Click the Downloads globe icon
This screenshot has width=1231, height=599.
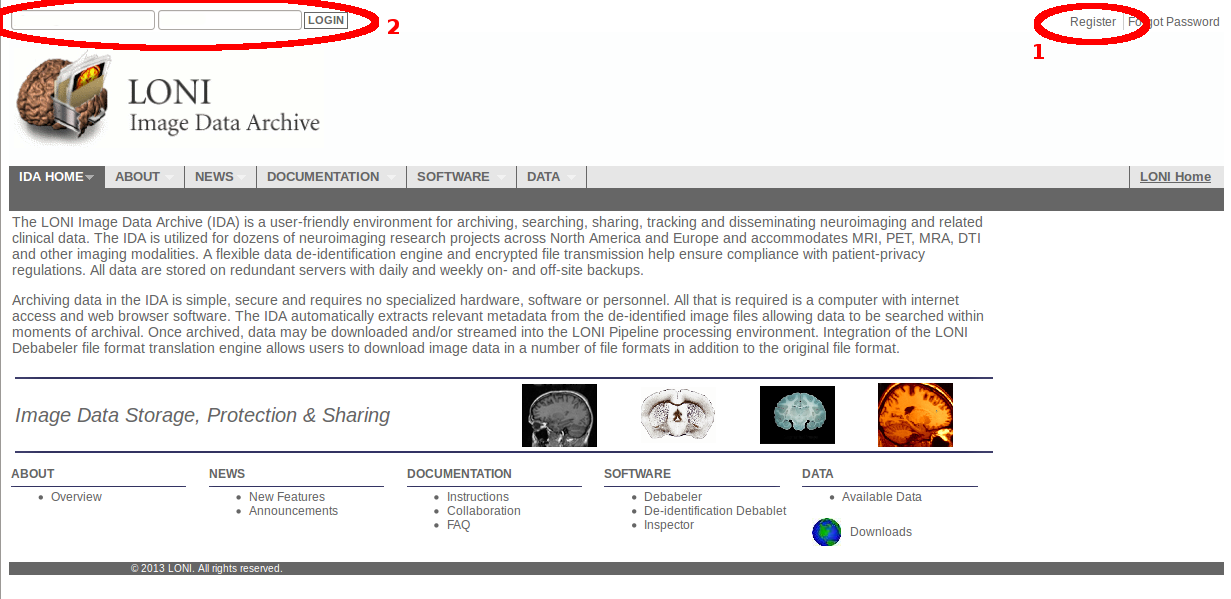tap(827, 532)
